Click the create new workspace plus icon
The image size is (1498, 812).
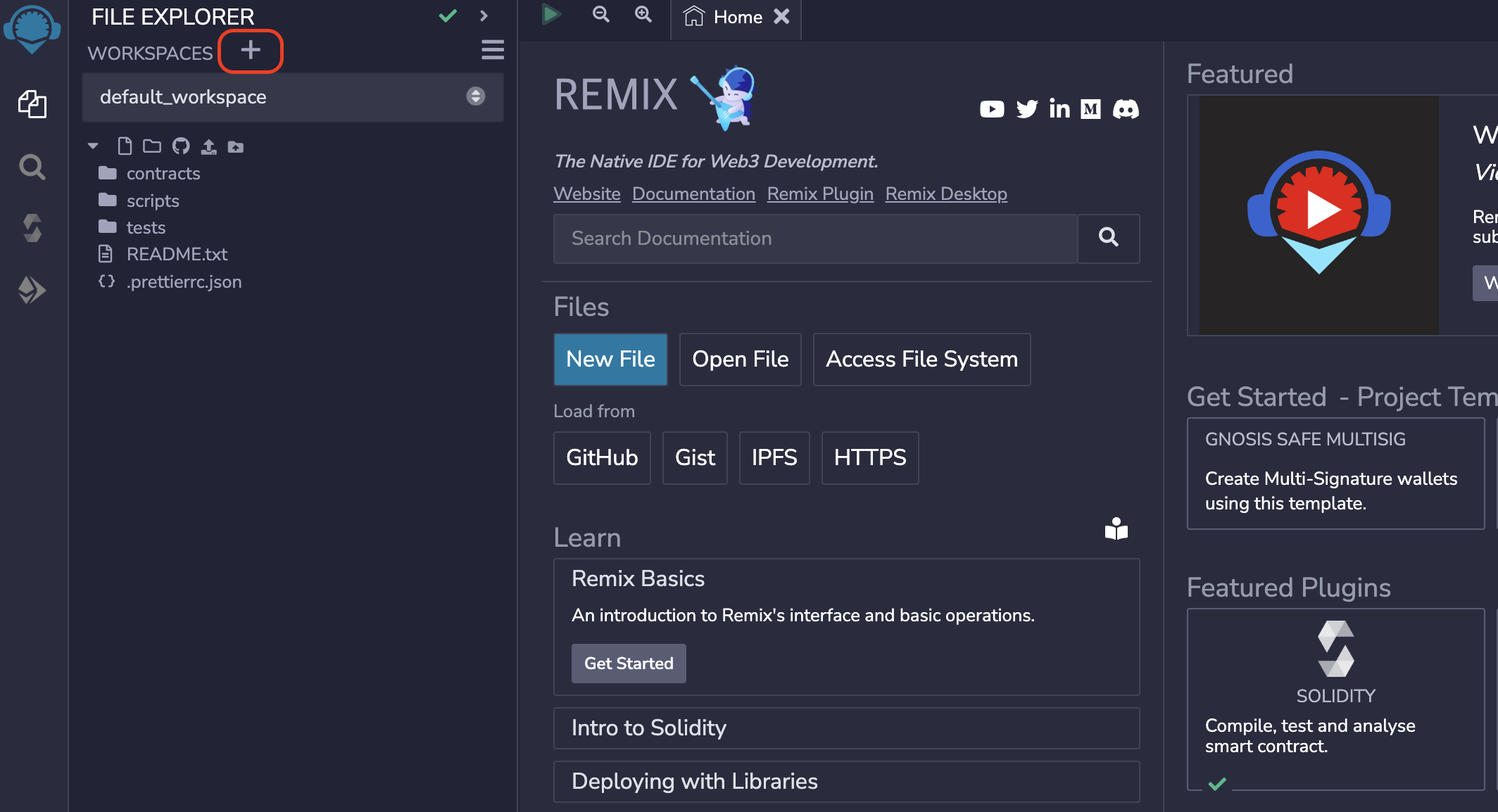251,51
